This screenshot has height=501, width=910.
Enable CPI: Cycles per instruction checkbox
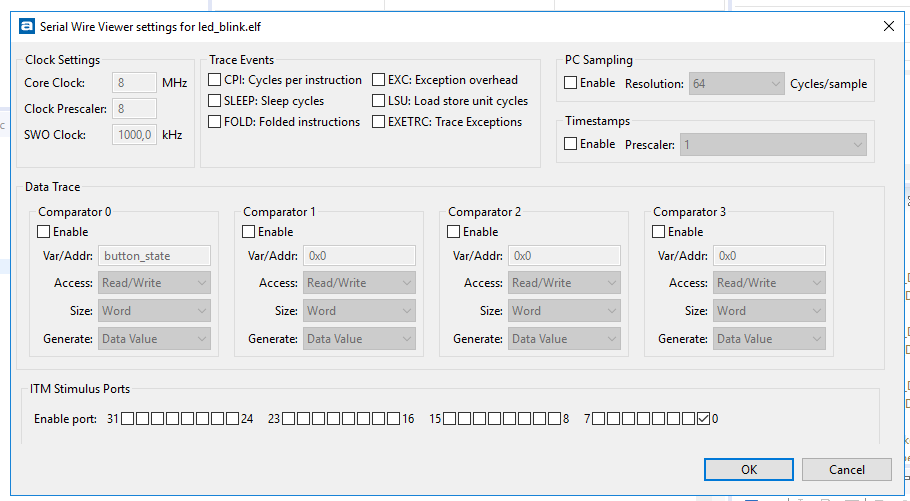point(215,80)
